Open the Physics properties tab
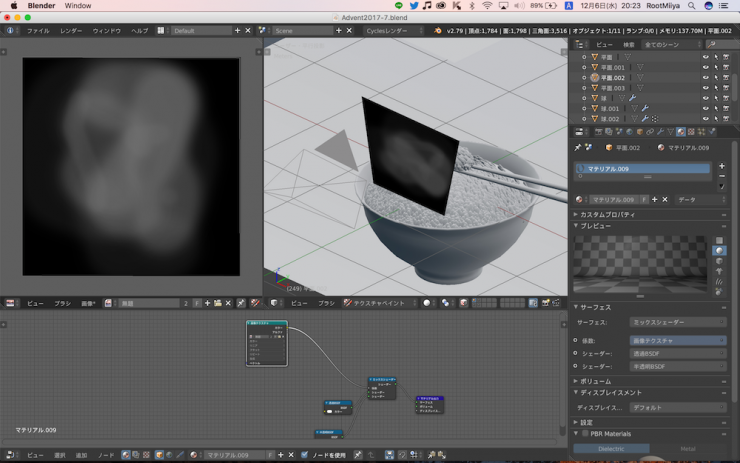Image resolution: width=740 pixels, height=463 pixels. (x=712, y=132)
